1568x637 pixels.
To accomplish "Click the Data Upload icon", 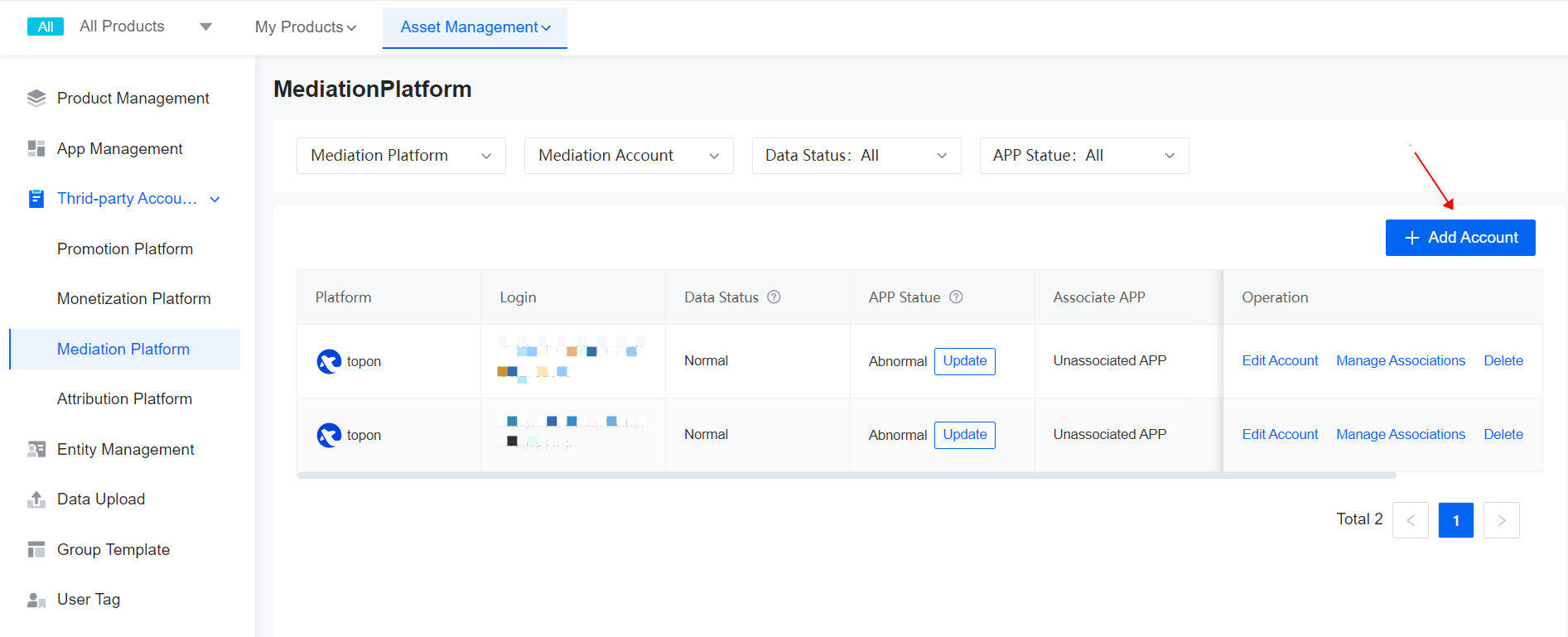I will [36, 499].
